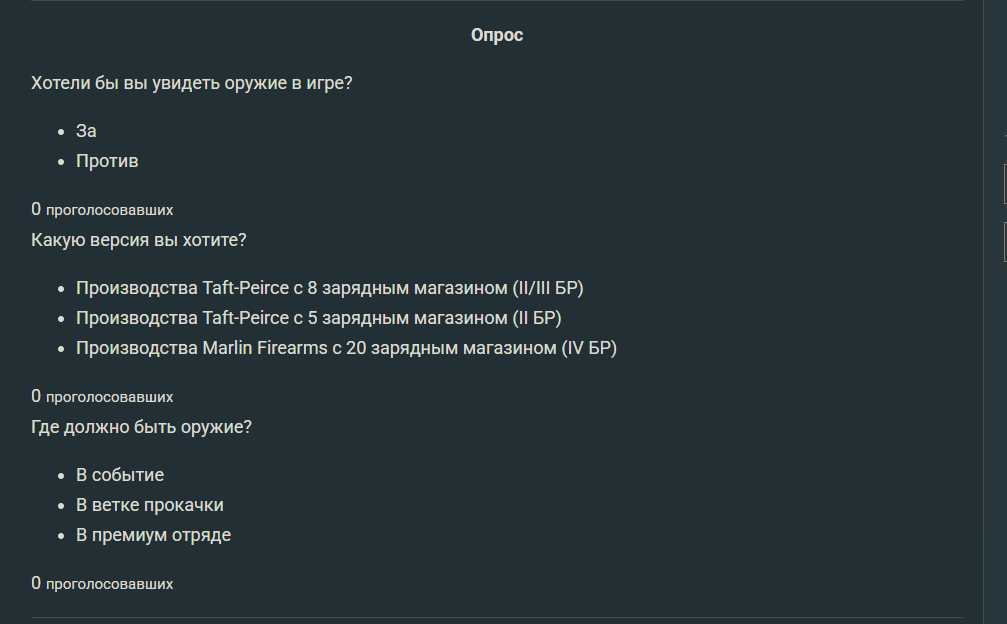Open voter count under the location poll
Viewport: 1007px width, 624px height.
tap(102, 583)
